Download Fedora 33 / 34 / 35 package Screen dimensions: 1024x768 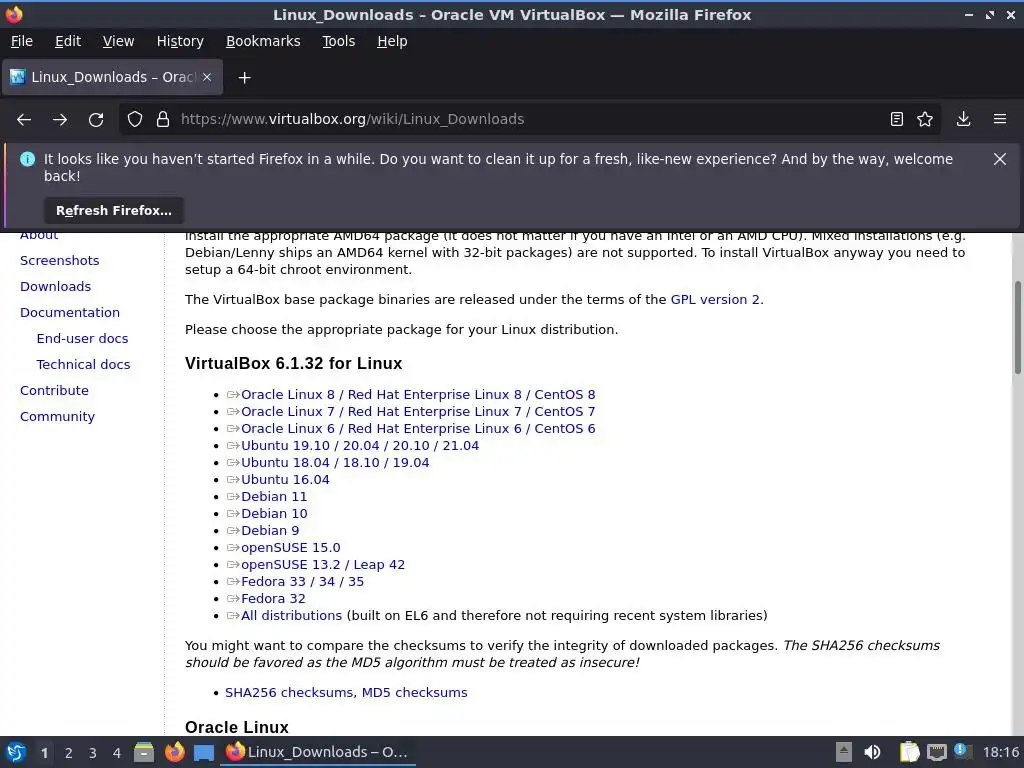[302, 581]
